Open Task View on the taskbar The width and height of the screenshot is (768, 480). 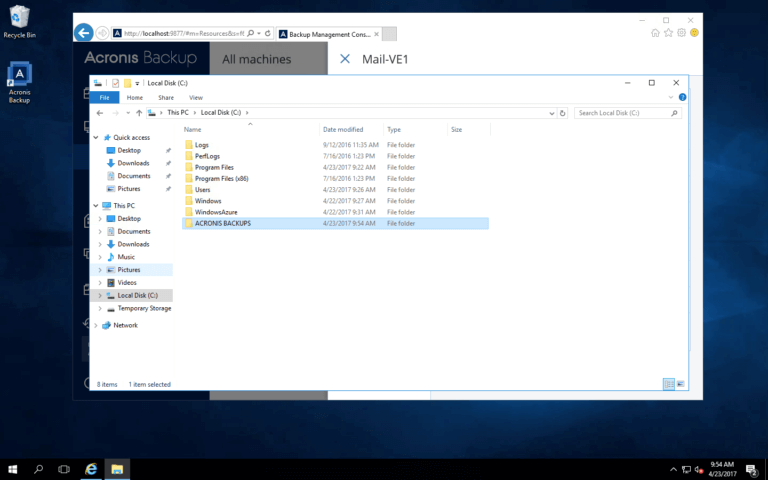64,469
